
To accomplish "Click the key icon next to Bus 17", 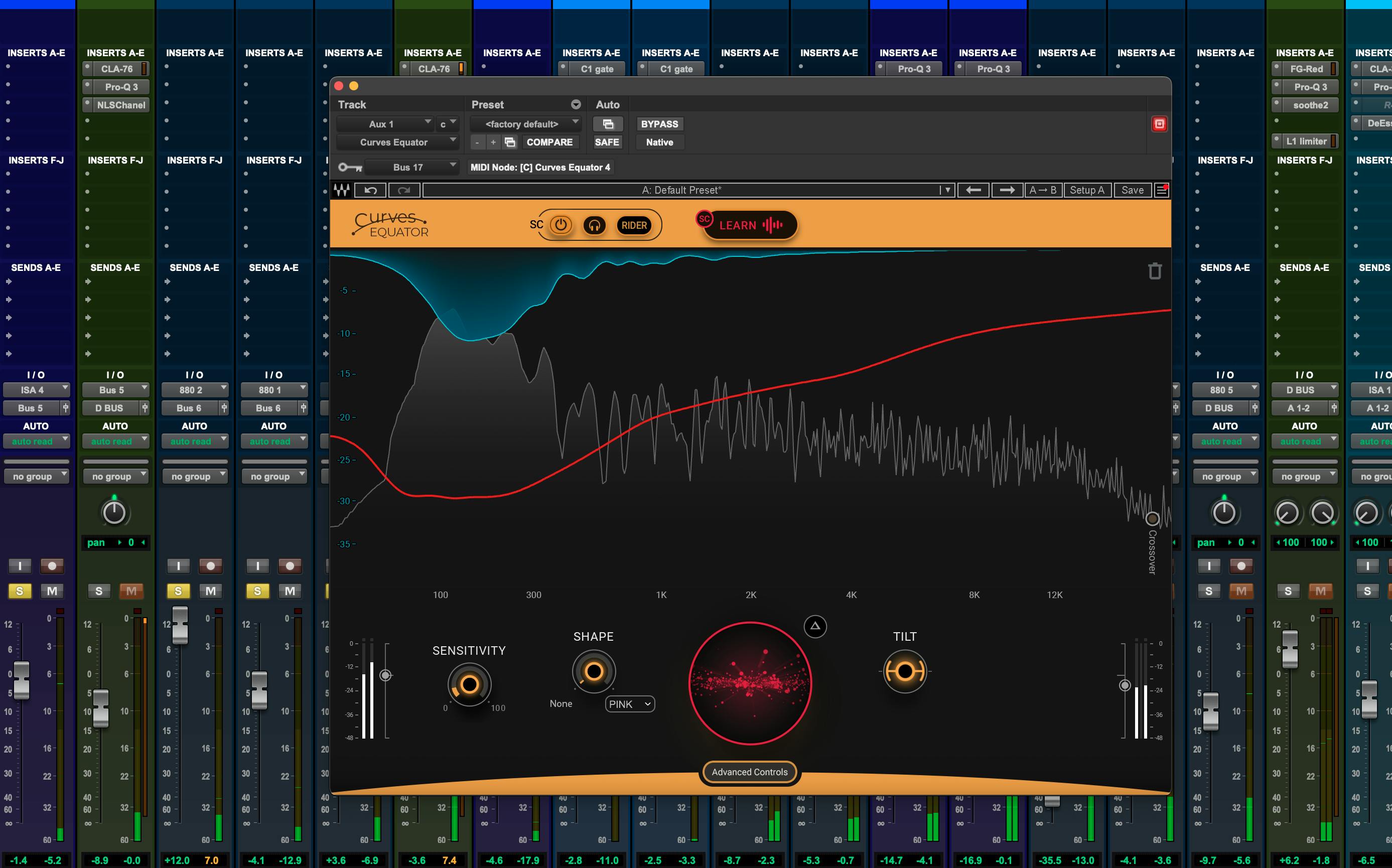I will (350, 167).
